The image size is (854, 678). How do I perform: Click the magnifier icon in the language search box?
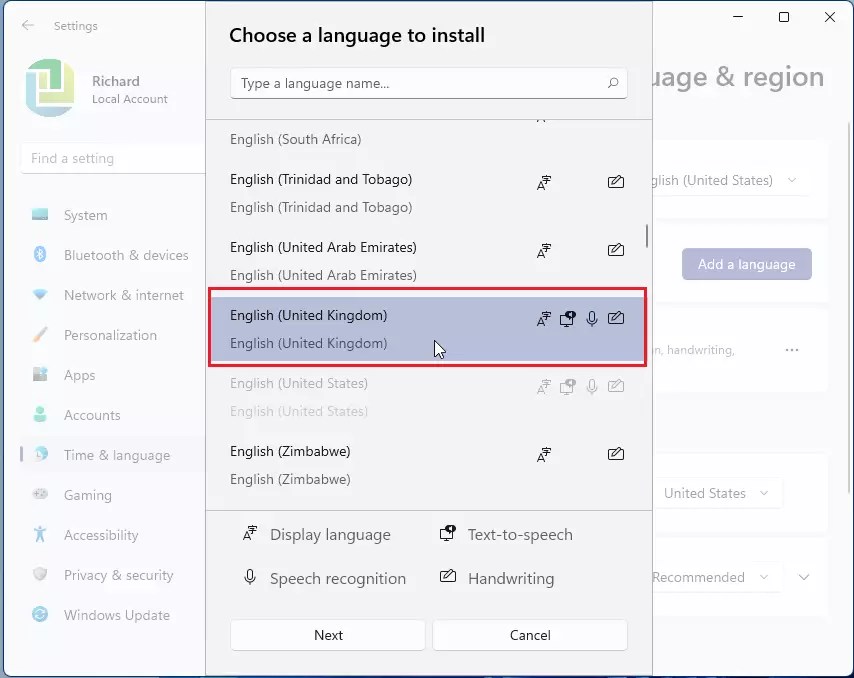coord(613,83)
